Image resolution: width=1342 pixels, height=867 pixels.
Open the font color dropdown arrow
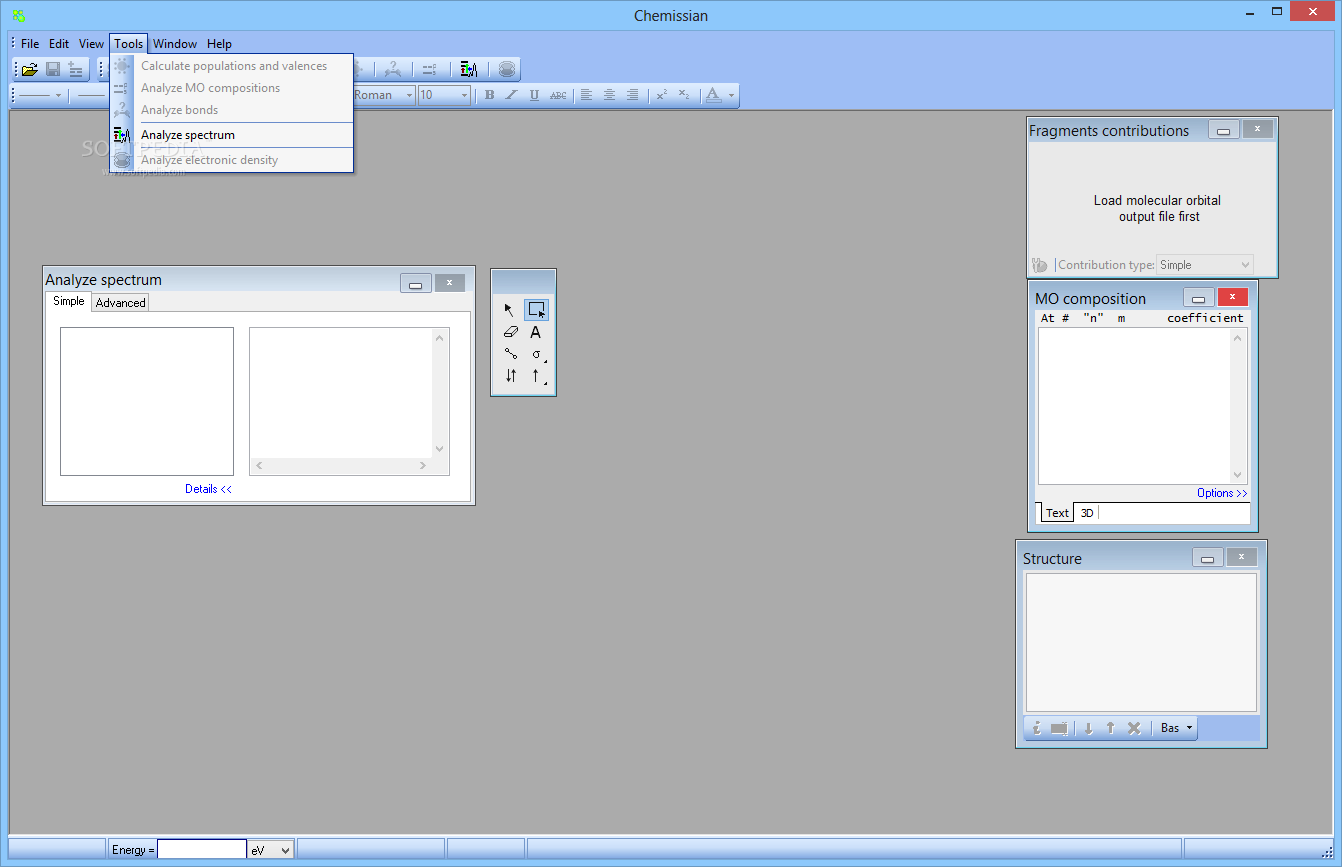tap(731, 96)
